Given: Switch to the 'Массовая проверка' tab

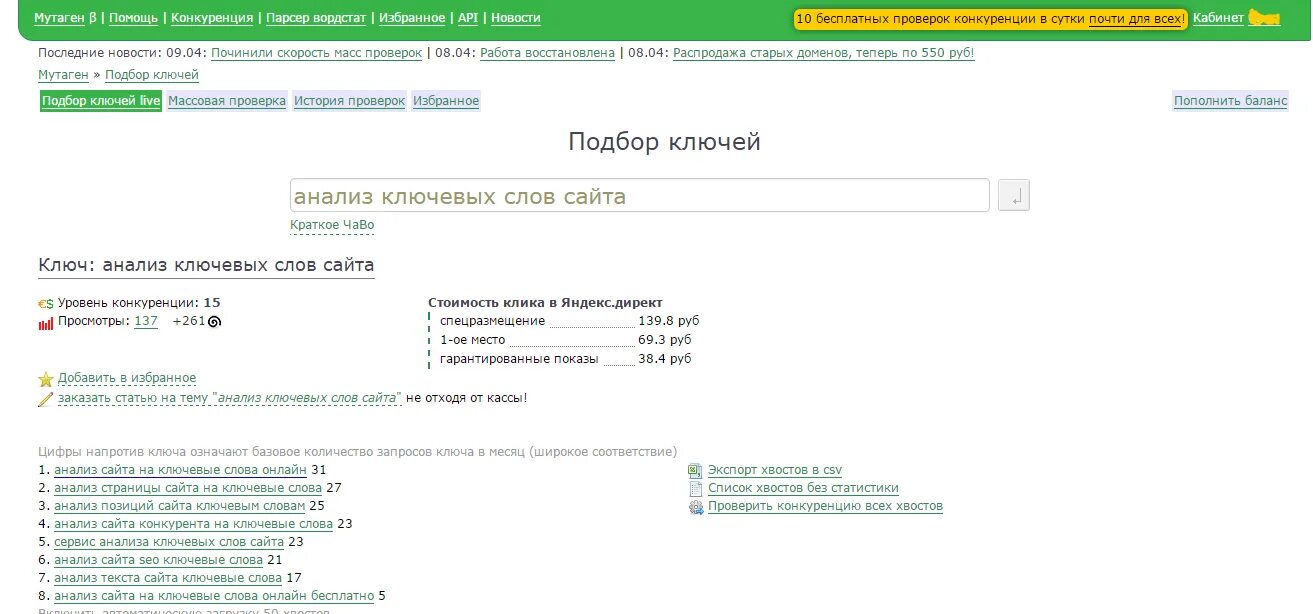Looking at the screenshot, I should click(228, 100).
